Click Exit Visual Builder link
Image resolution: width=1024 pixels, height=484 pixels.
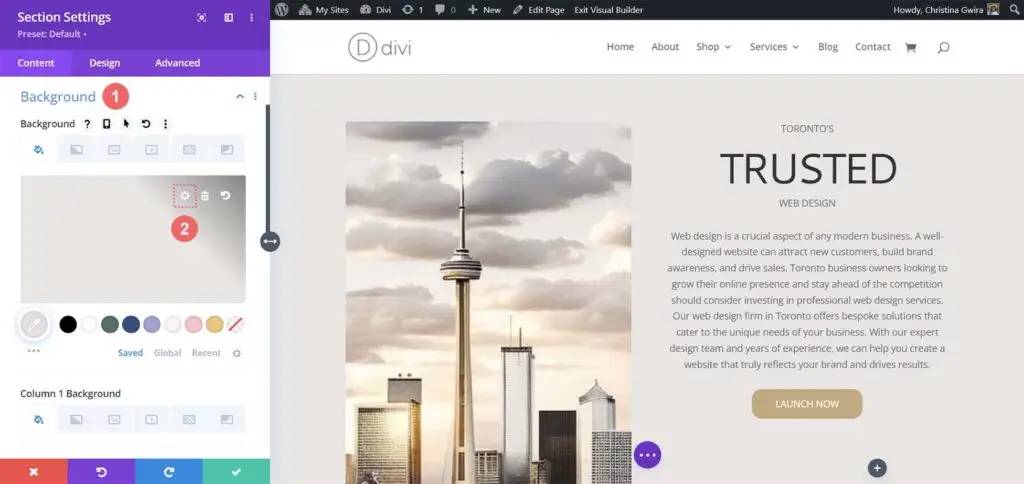[x=609, y=10]
